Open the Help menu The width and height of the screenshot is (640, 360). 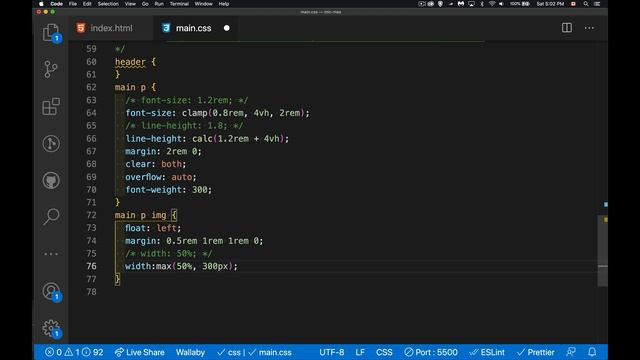[x=224, y=4]
